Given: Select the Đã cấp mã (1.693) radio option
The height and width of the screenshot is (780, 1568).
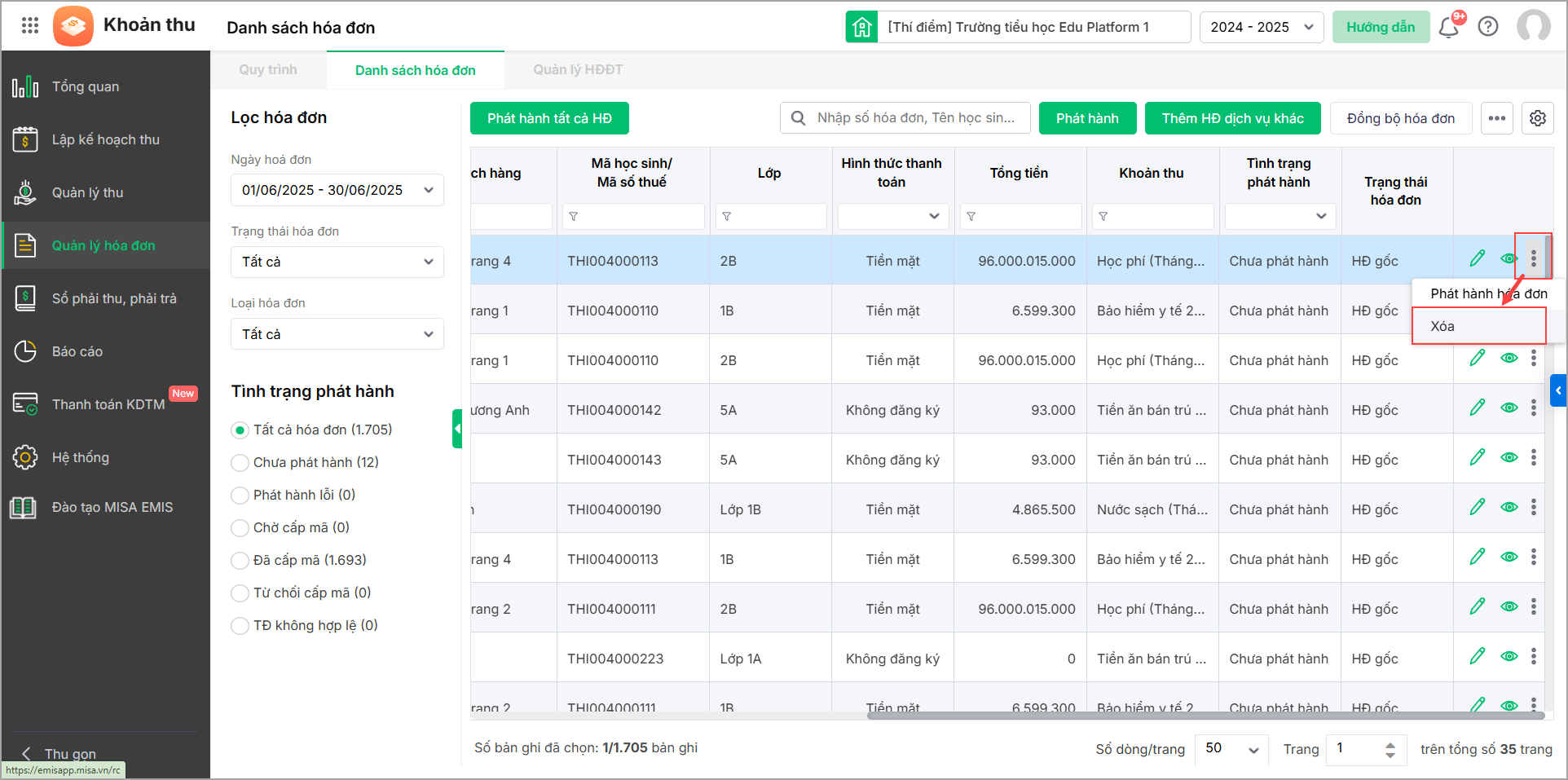Looking at the screenshot, I should pos(240,561).
